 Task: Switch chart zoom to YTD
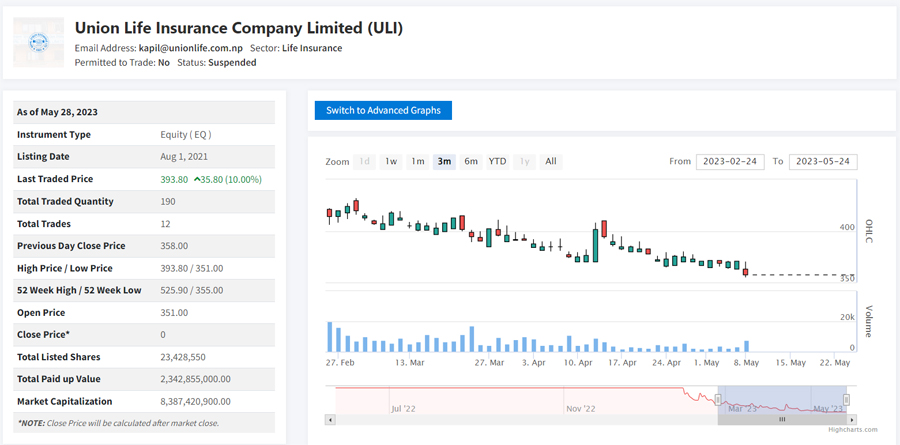[497, 162]
